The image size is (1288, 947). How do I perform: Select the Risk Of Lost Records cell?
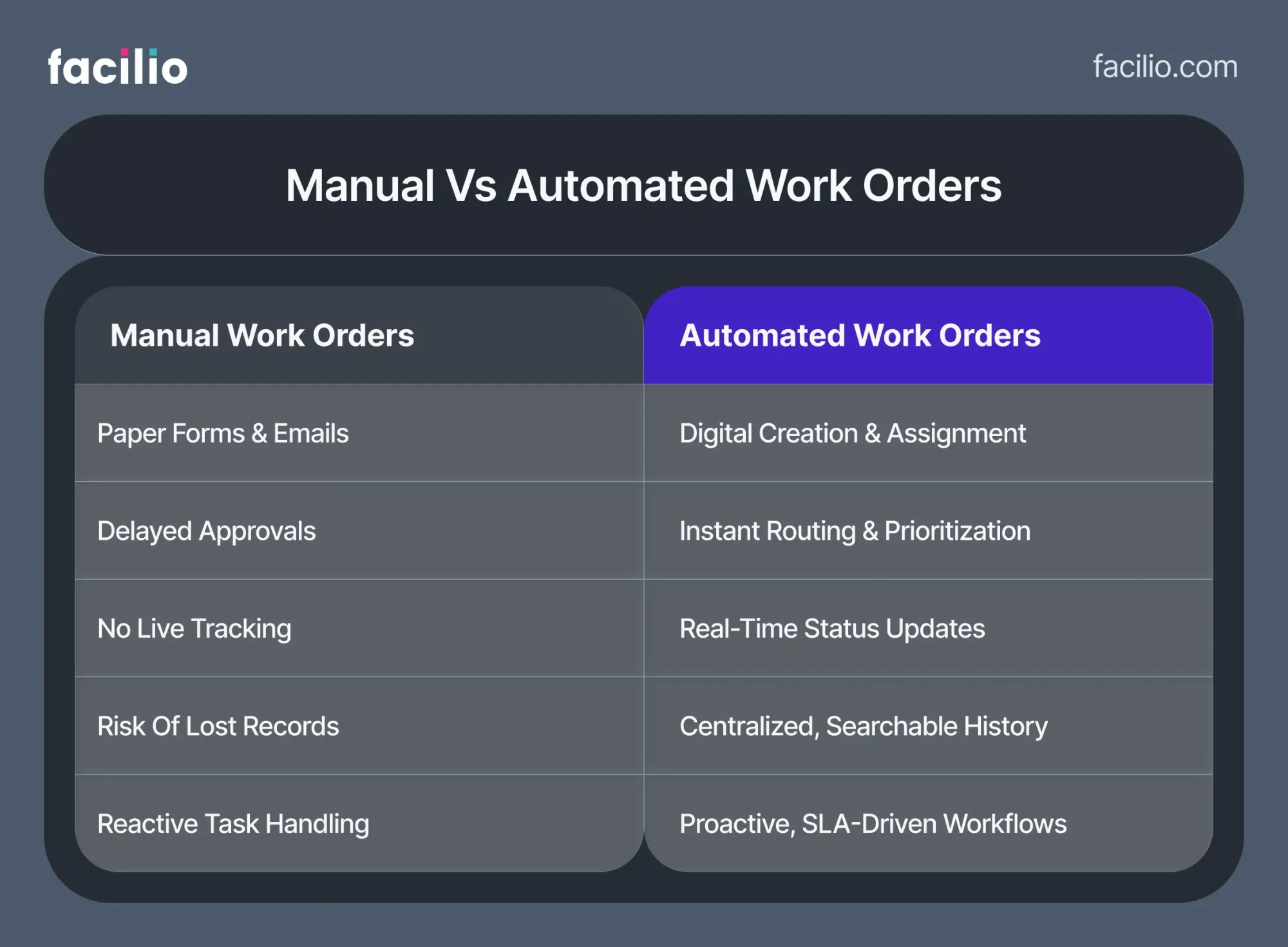coord(218,726)
